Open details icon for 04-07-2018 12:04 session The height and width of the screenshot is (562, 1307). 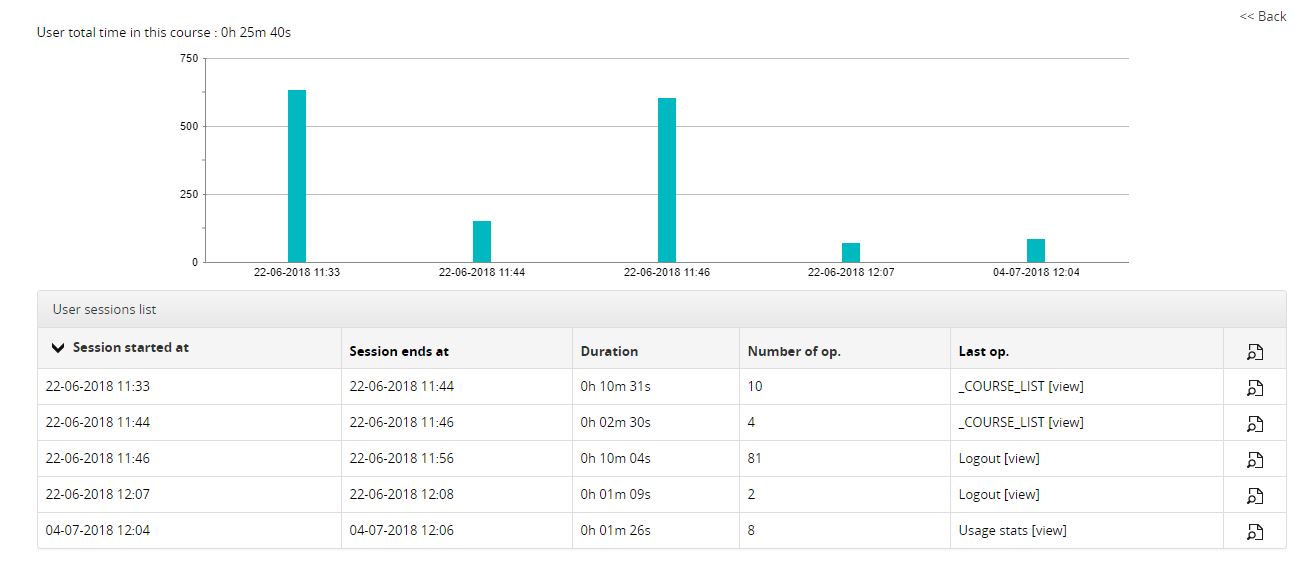[1254, 532]
